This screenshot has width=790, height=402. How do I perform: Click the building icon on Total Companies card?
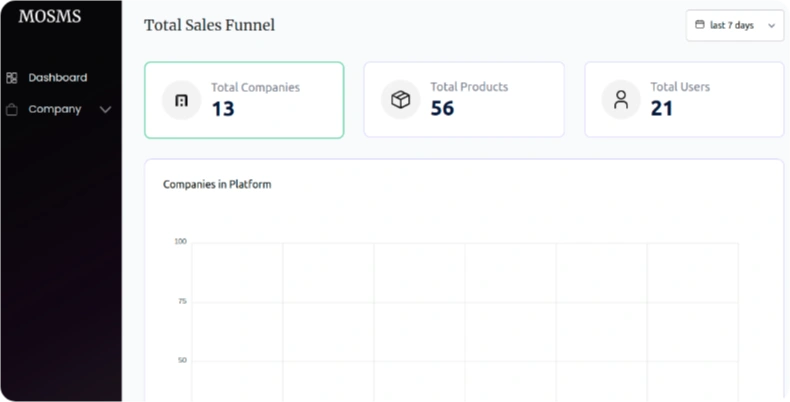tap(182, 100)
